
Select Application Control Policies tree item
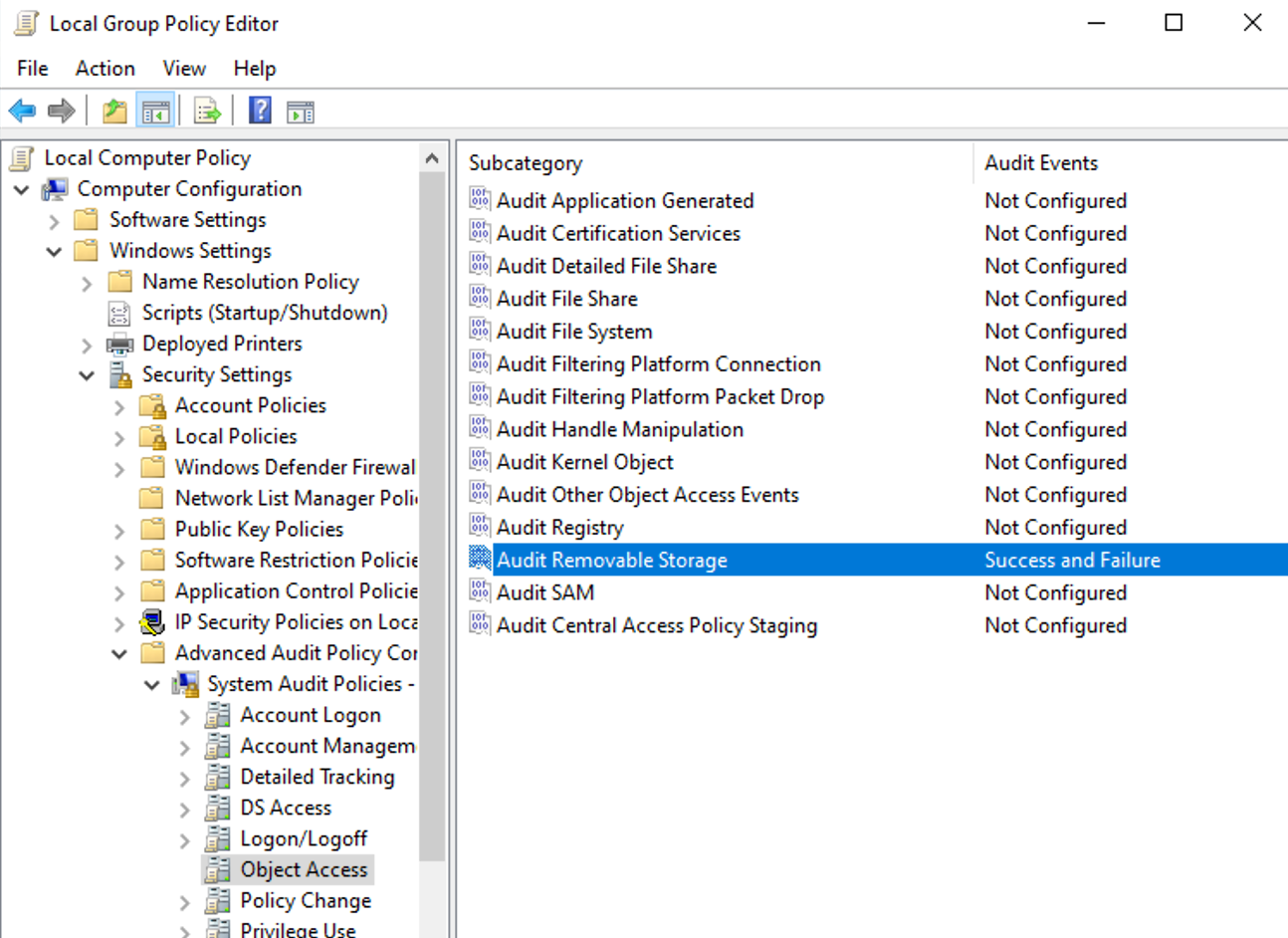pos(296,590)
